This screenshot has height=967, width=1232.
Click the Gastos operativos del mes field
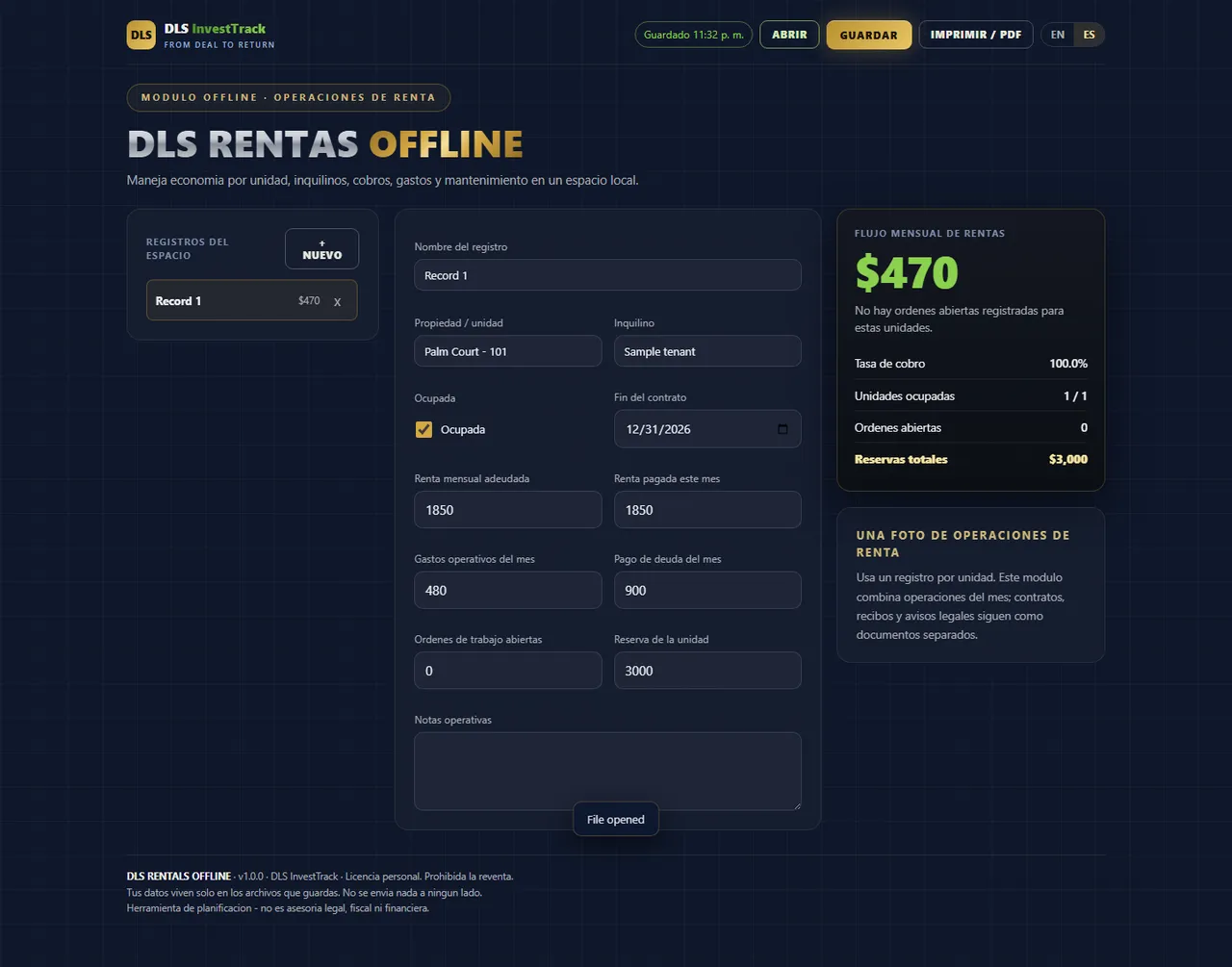(x=508, y=590)
